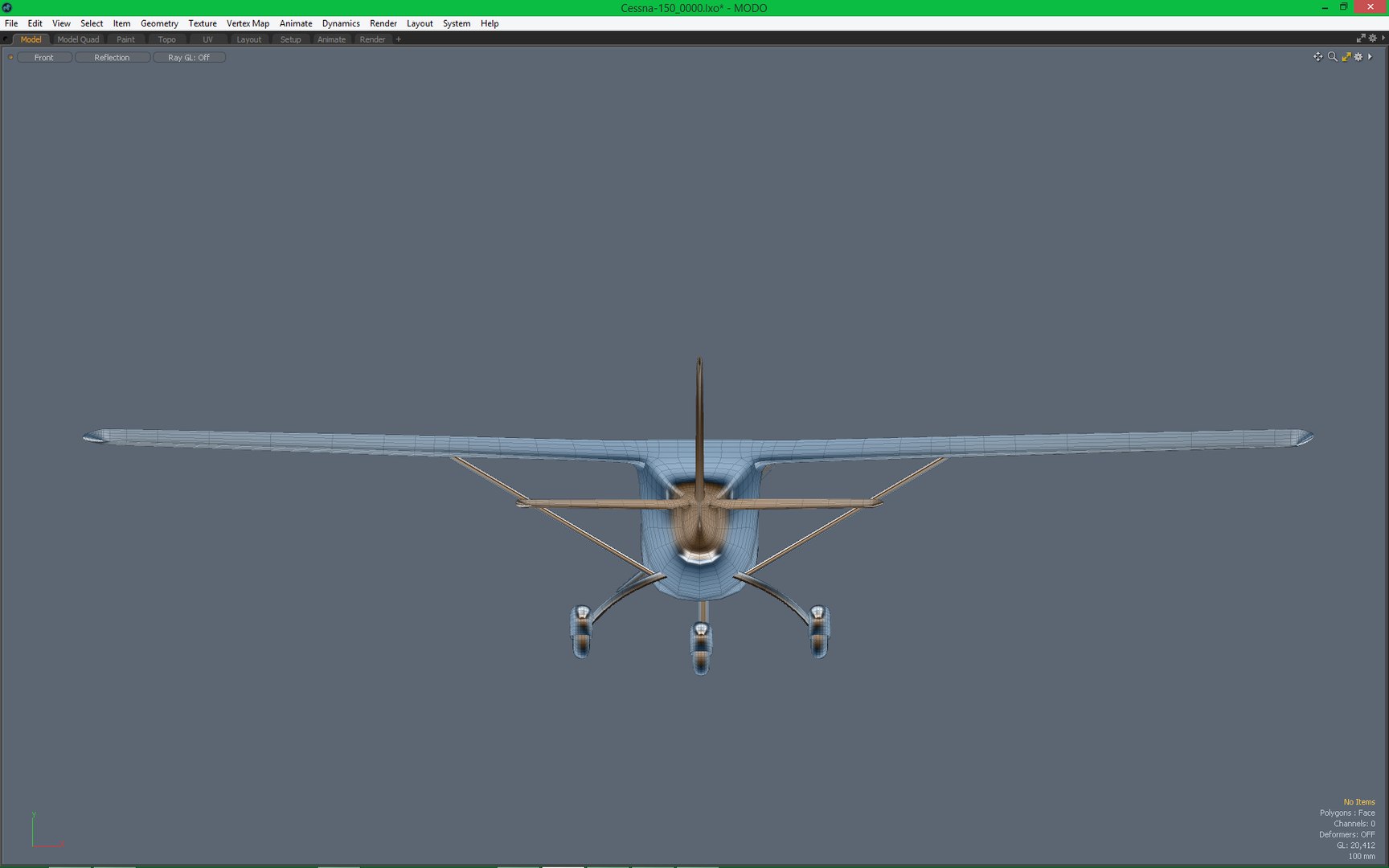The height and width of the screenshot is (868, 1389).
Task: Restore down the MODO window
Action: pos(1343,6)
